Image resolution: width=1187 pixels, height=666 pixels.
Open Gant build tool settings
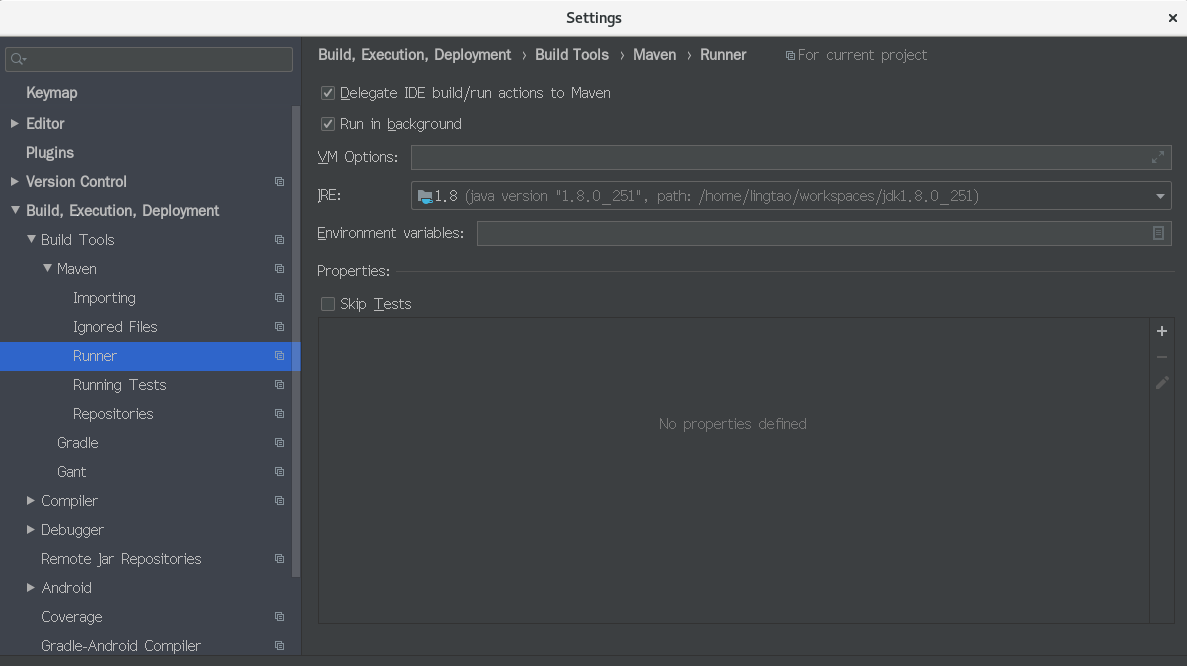(x=72, y=472)
